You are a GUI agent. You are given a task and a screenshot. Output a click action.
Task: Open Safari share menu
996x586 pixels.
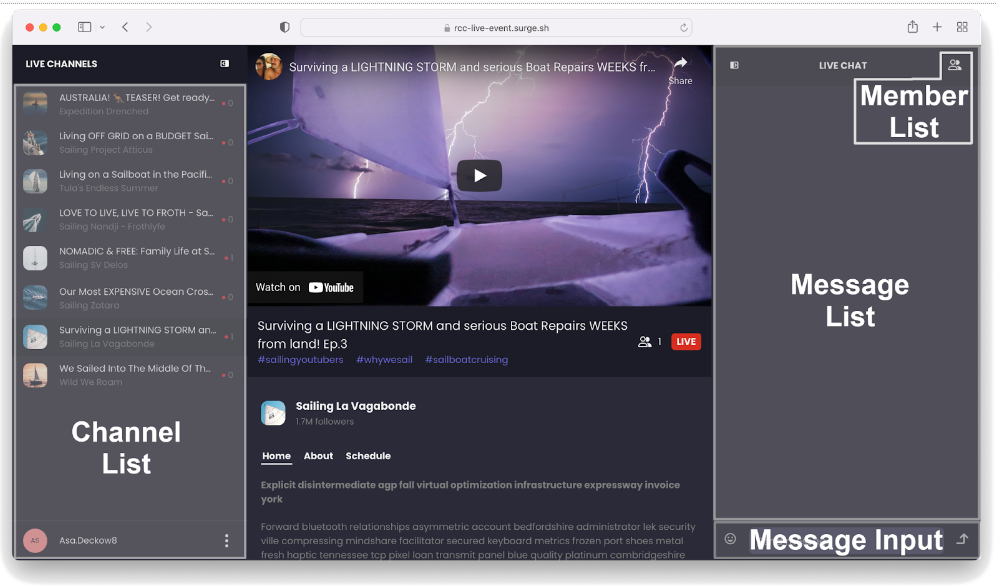tap(913, 27)
